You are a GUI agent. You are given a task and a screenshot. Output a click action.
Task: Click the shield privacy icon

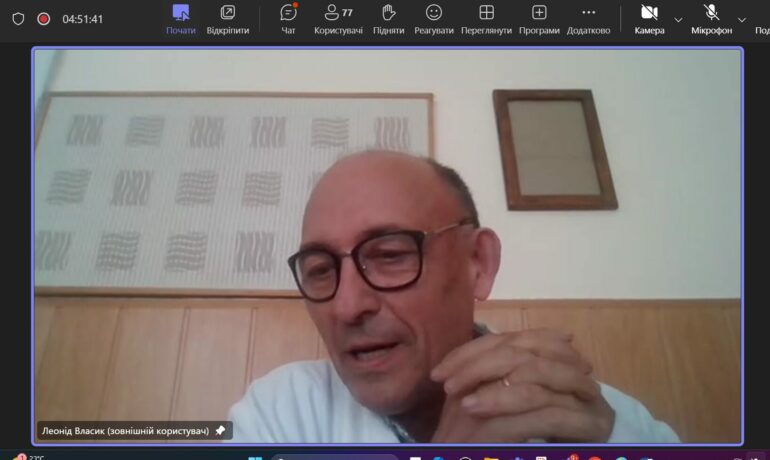18,19
